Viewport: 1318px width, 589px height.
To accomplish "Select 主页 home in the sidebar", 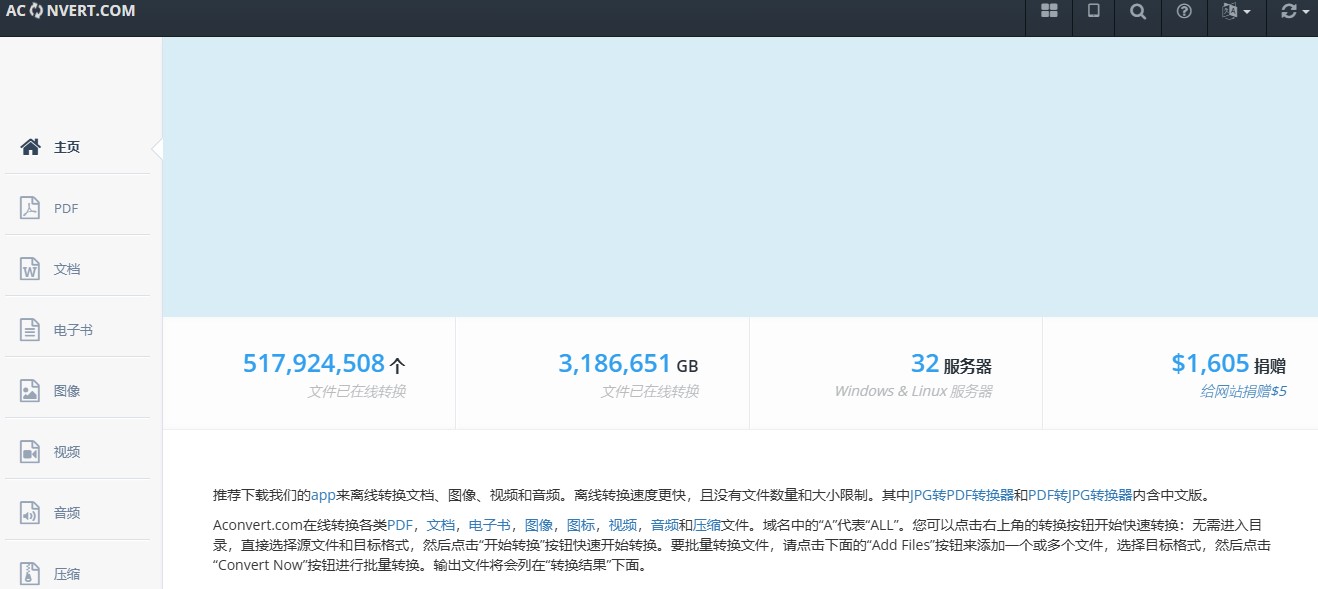I will 66,147.
